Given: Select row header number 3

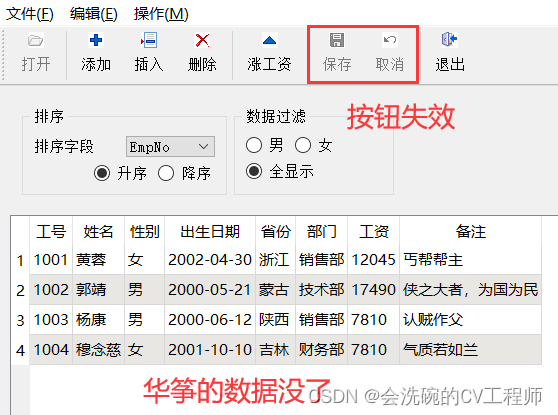Looking at the screenshot, I should [x=20, y=320].
